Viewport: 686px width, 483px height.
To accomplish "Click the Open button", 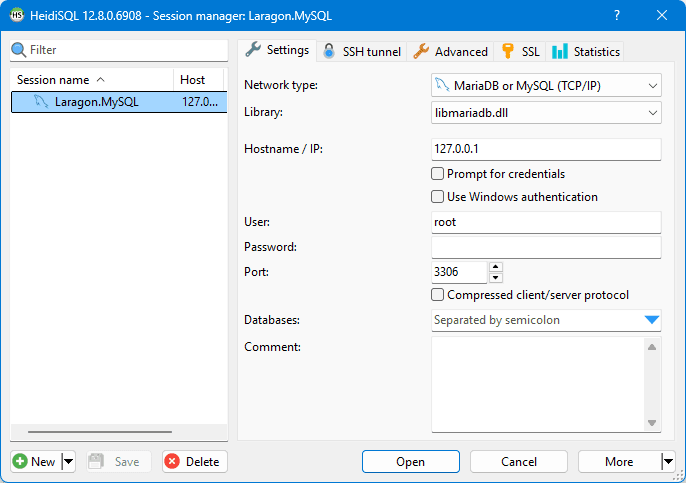I will point(411,462).
